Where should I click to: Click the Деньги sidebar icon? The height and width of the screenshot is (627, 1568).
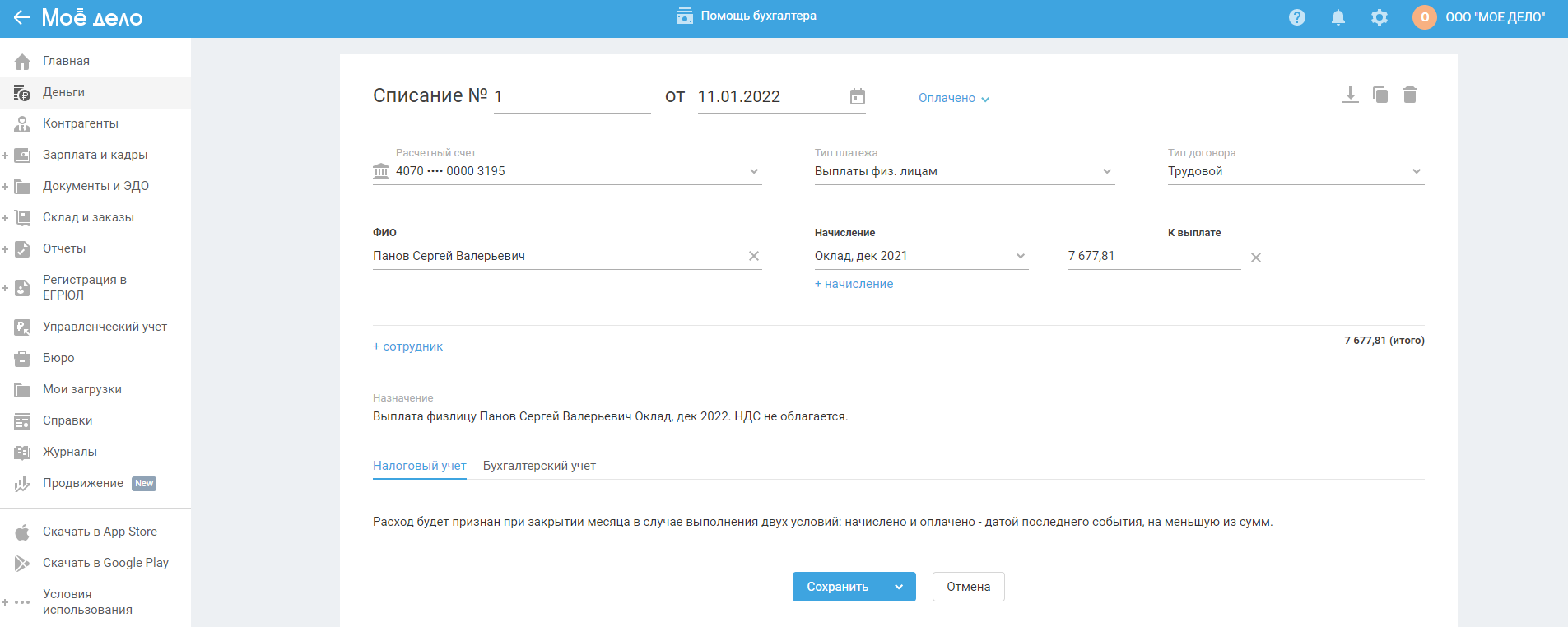[22, 93]
